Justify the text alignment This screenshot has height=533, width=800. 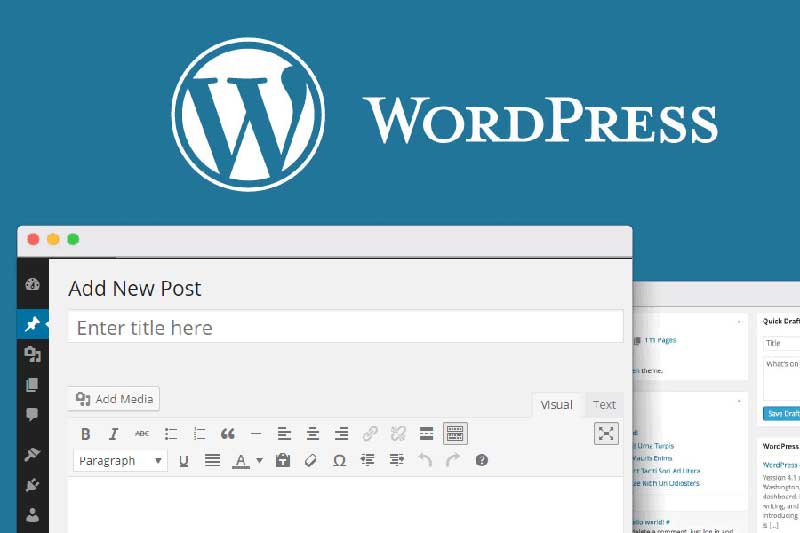212,461
